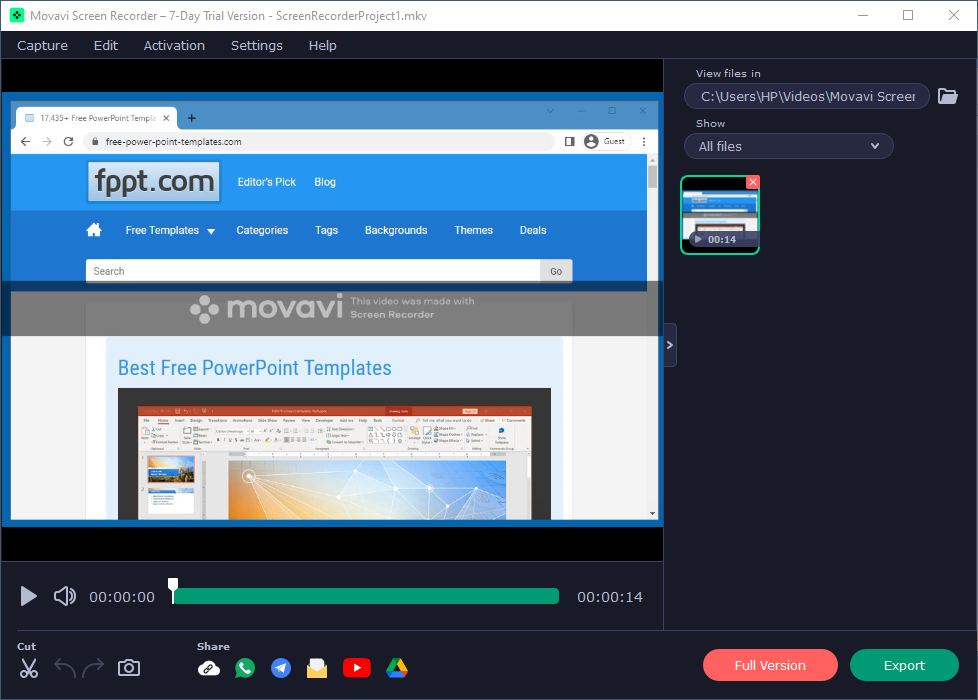This screenshot has width=978, height=700.
Task: Click the Export button
Action: [904, 665]
